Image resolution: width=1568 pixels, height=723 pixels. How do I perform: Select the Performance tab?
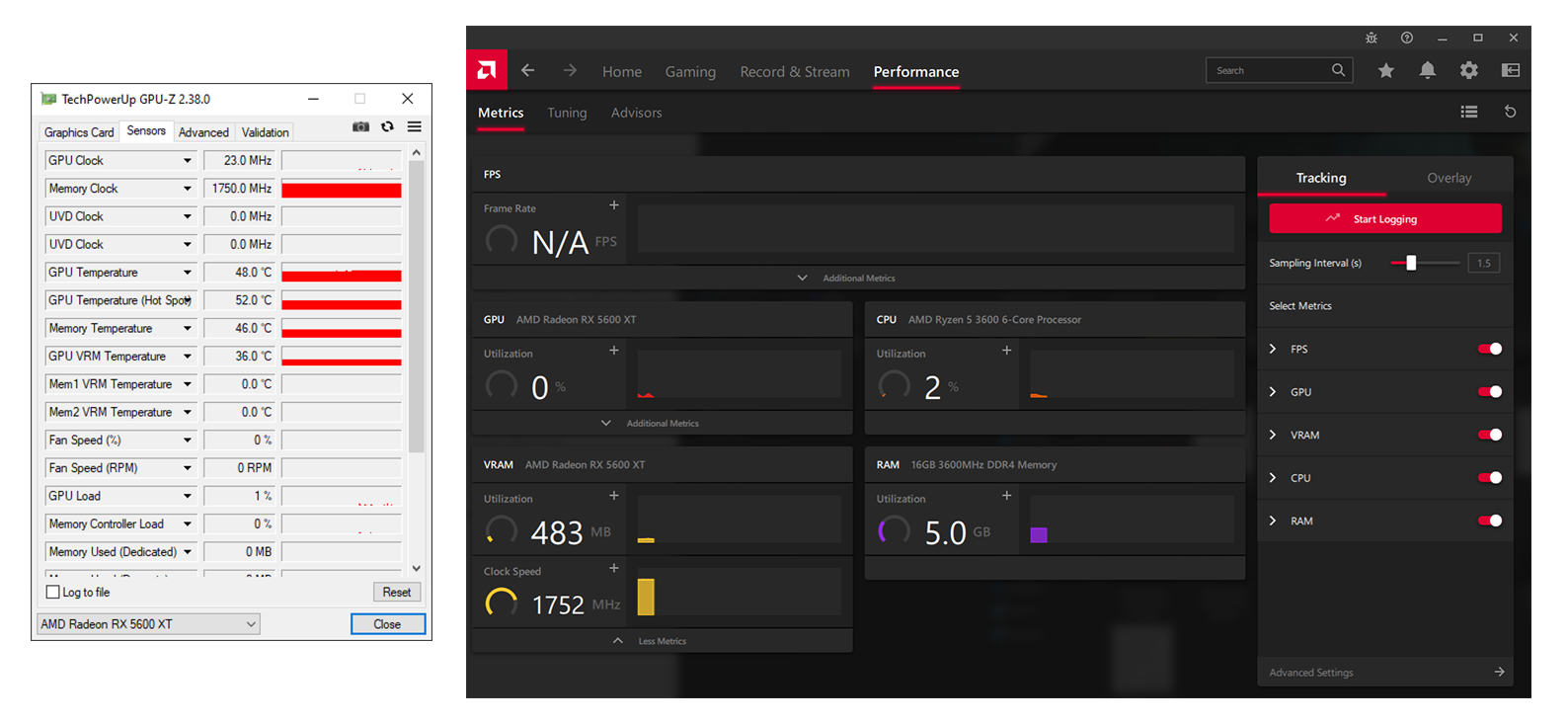coord(916,72)
